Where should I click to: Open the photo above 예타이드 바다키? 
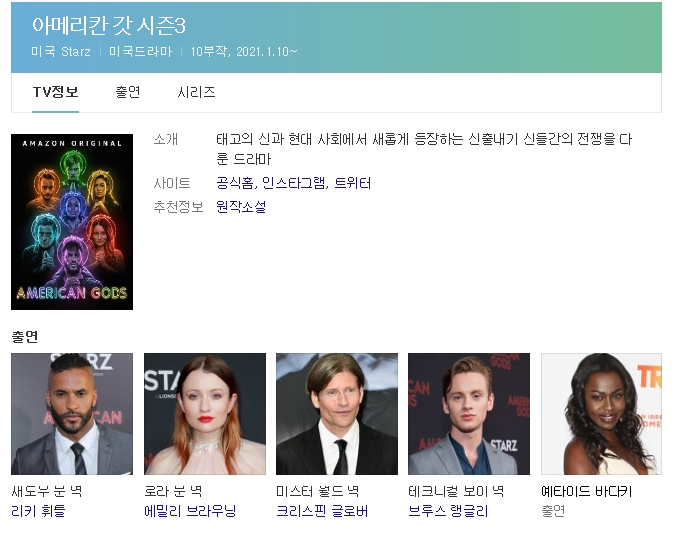tap(601, 413)
